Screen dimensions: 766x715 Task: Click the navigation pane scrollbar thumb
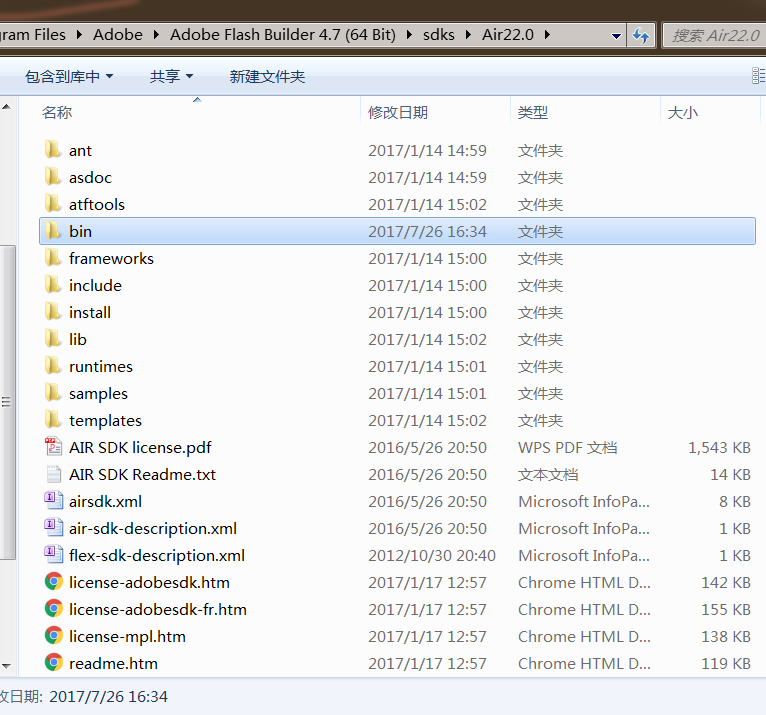click(x=7, y=402)
